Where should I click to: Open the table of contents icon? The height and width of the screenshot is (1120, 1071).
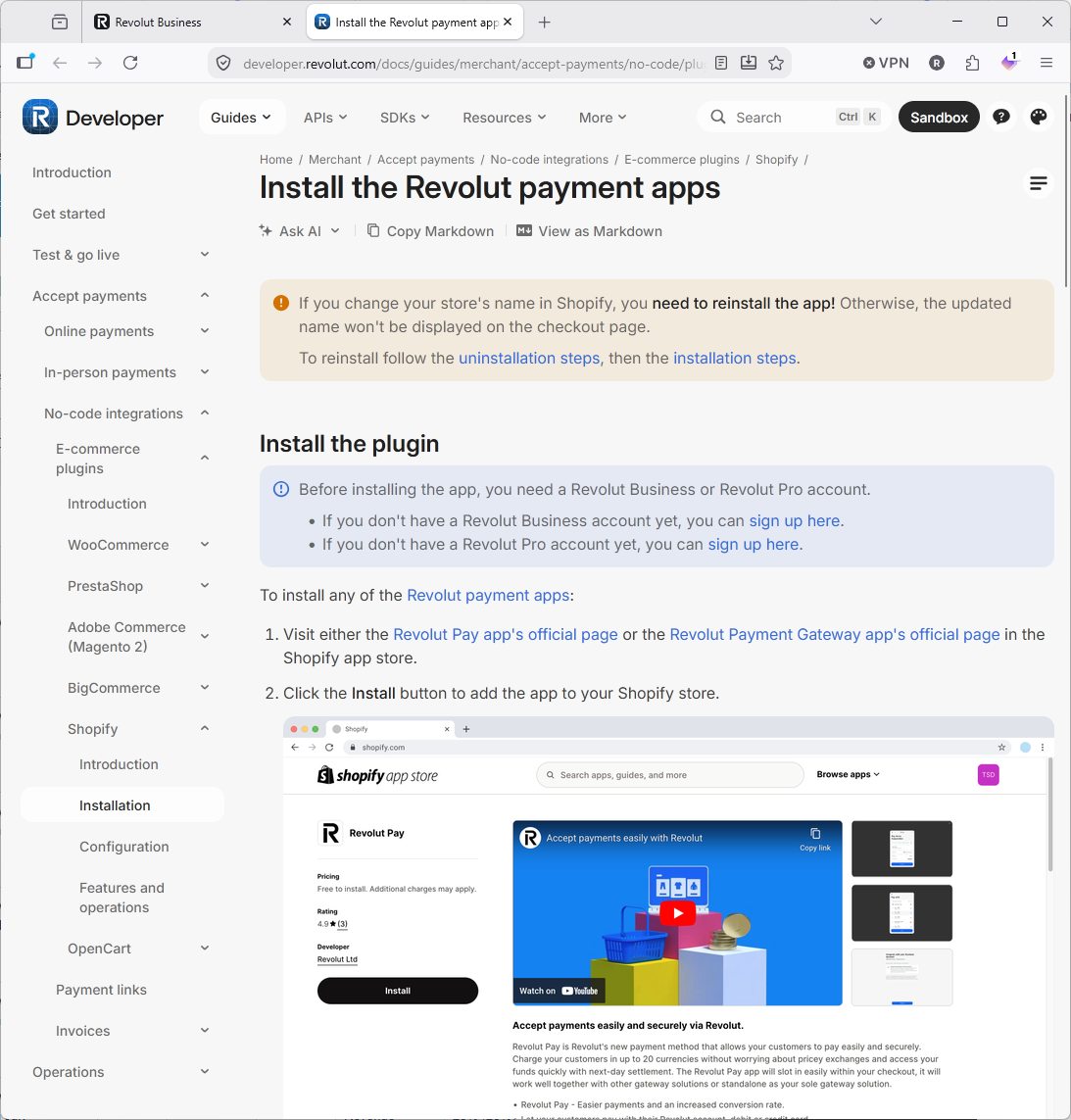coord(1038,183)
